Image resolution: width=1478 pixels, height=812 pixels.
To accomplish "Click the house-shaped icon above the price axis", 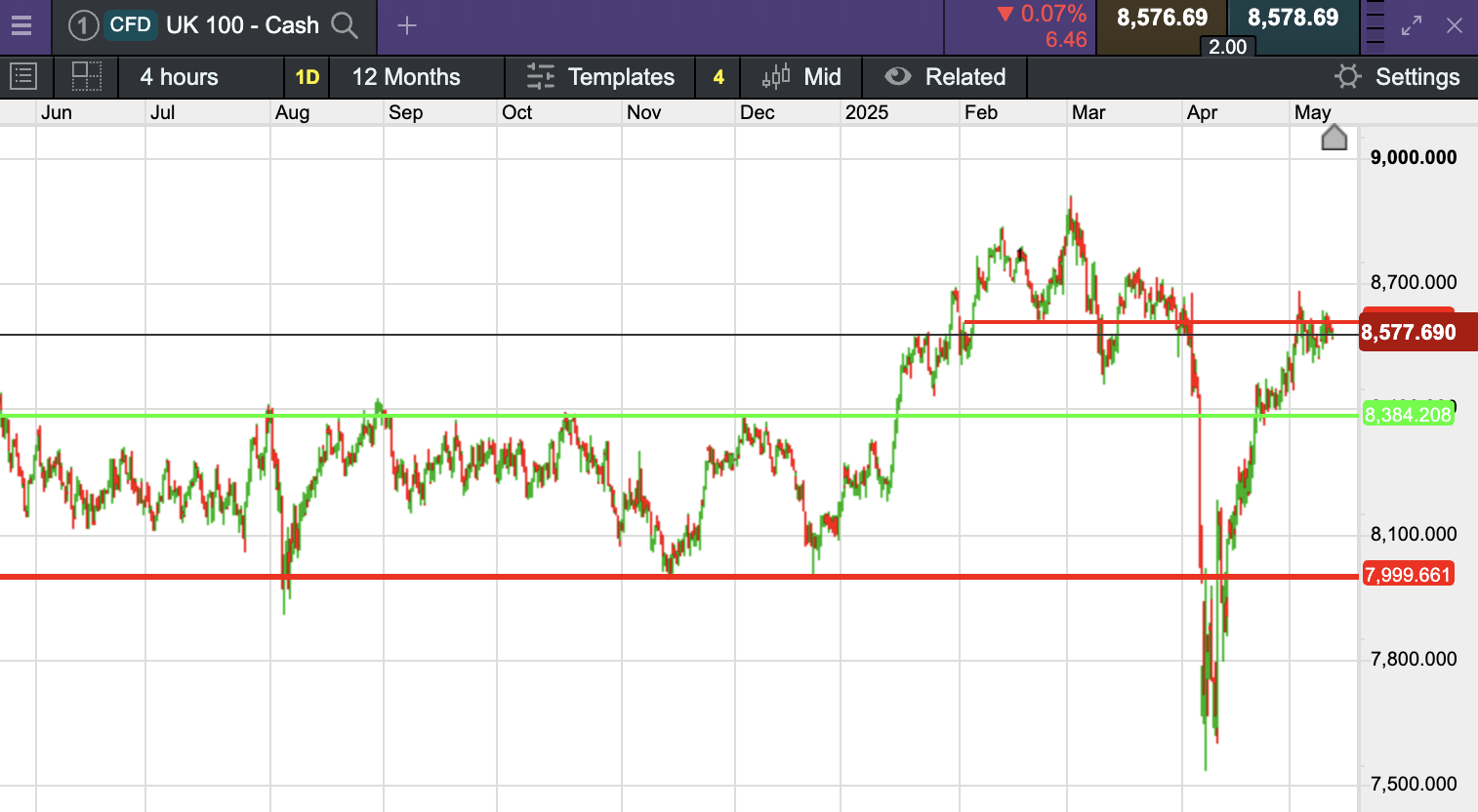I will (x=1334, y=138).
